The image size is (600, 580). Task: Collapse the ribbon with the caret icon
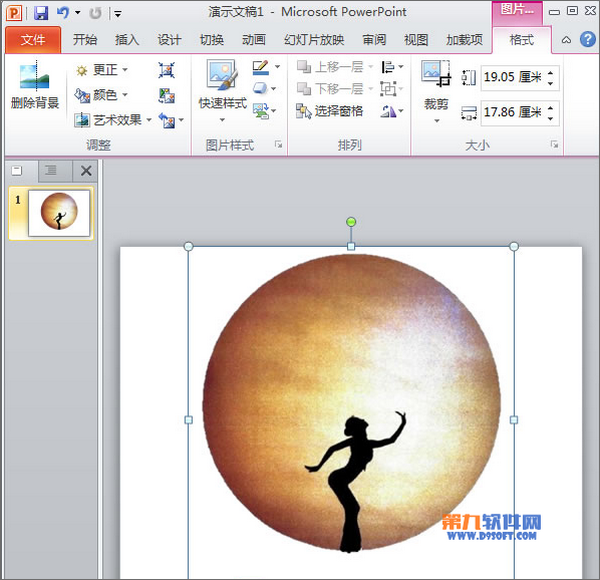(x=566, y=40)
